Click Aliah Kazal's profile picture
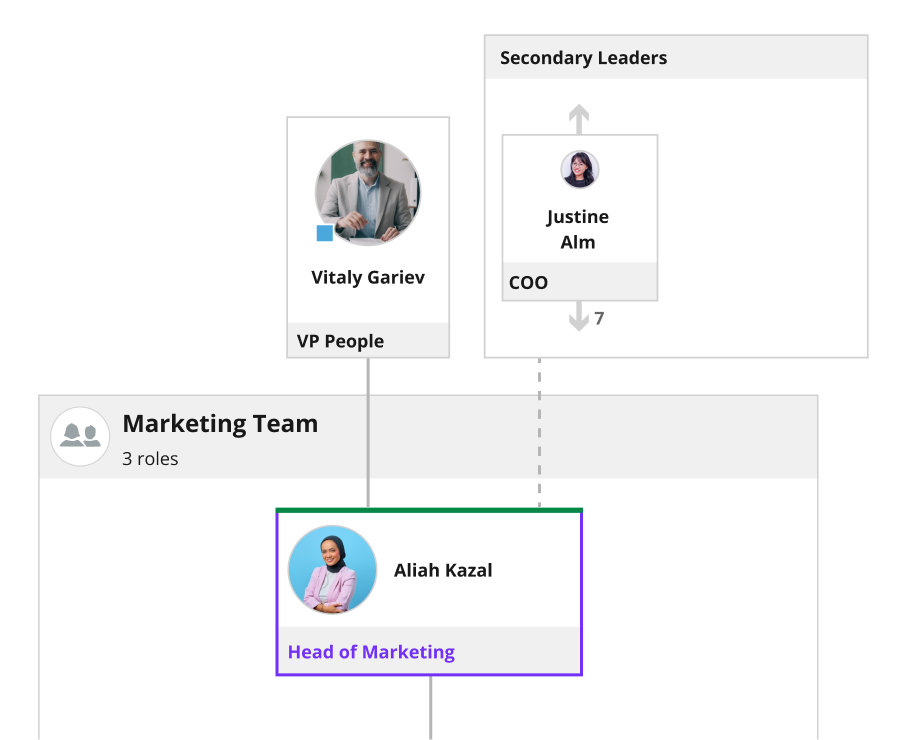Viewport: 905px width, 740px height. coord(332,569)
